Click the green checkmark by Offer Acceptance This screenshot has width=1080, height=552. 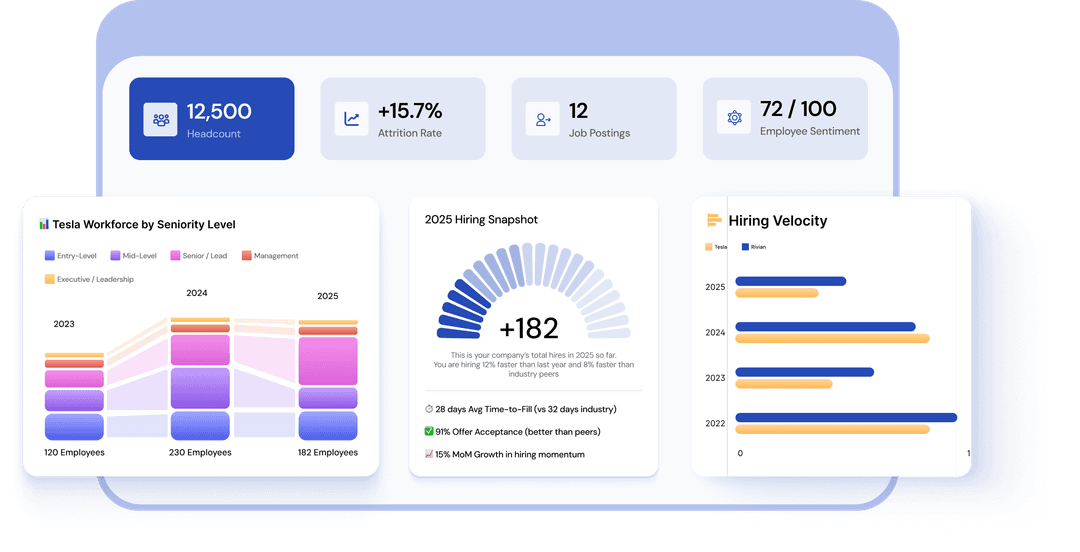429,432
